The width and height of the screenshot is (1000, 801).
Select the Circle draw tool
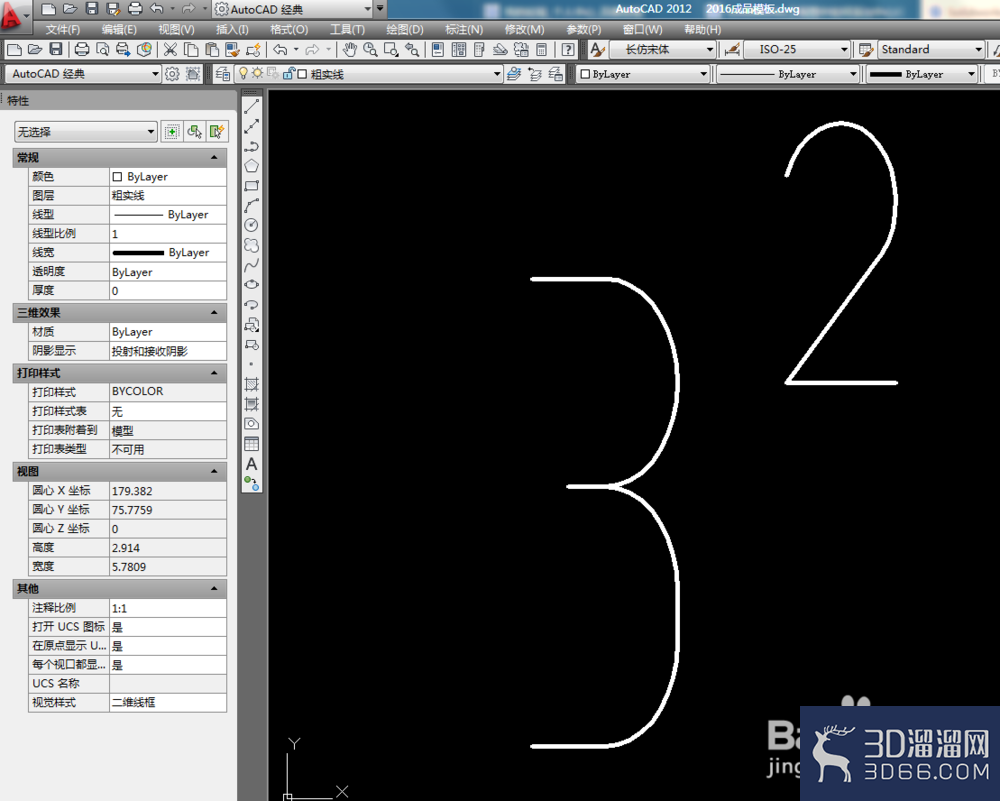251,225
